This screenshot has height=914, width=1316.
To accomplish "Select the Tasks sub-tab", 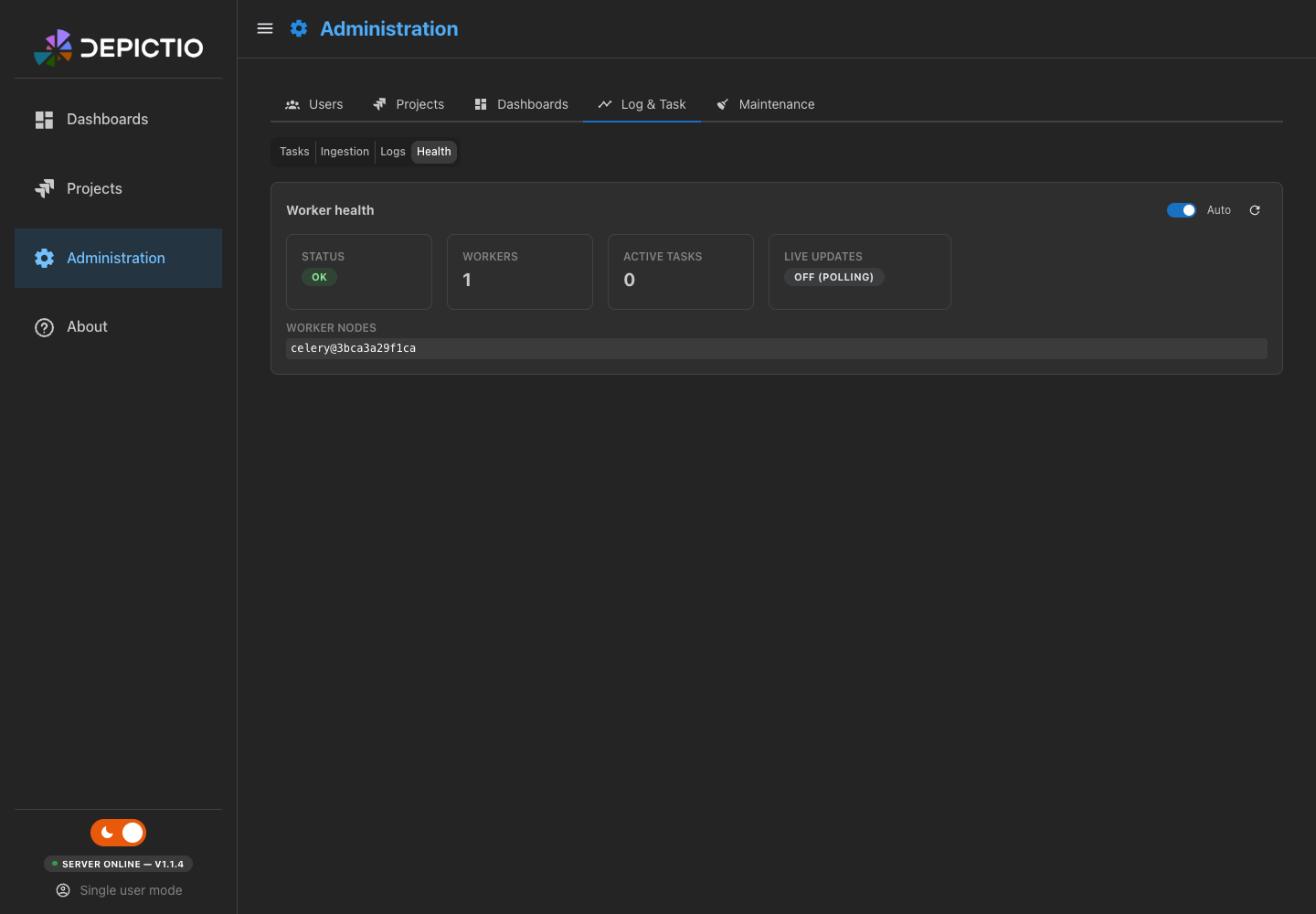I will (x=294, y=152).
